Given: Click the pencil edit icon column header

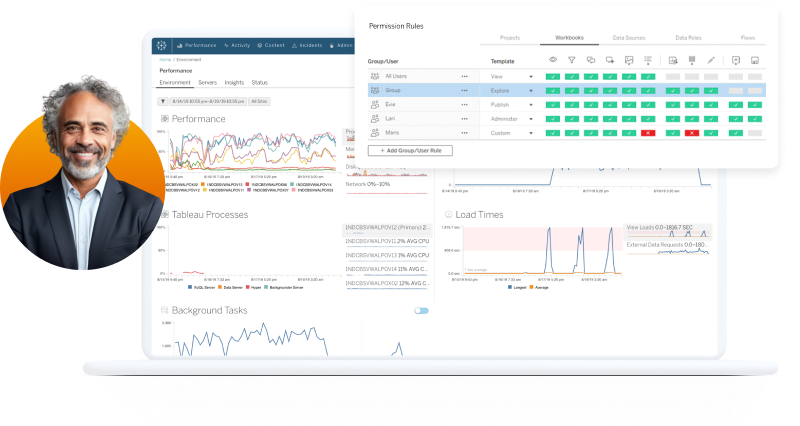Looking at the screenshot, I should [x=711, y=61].
